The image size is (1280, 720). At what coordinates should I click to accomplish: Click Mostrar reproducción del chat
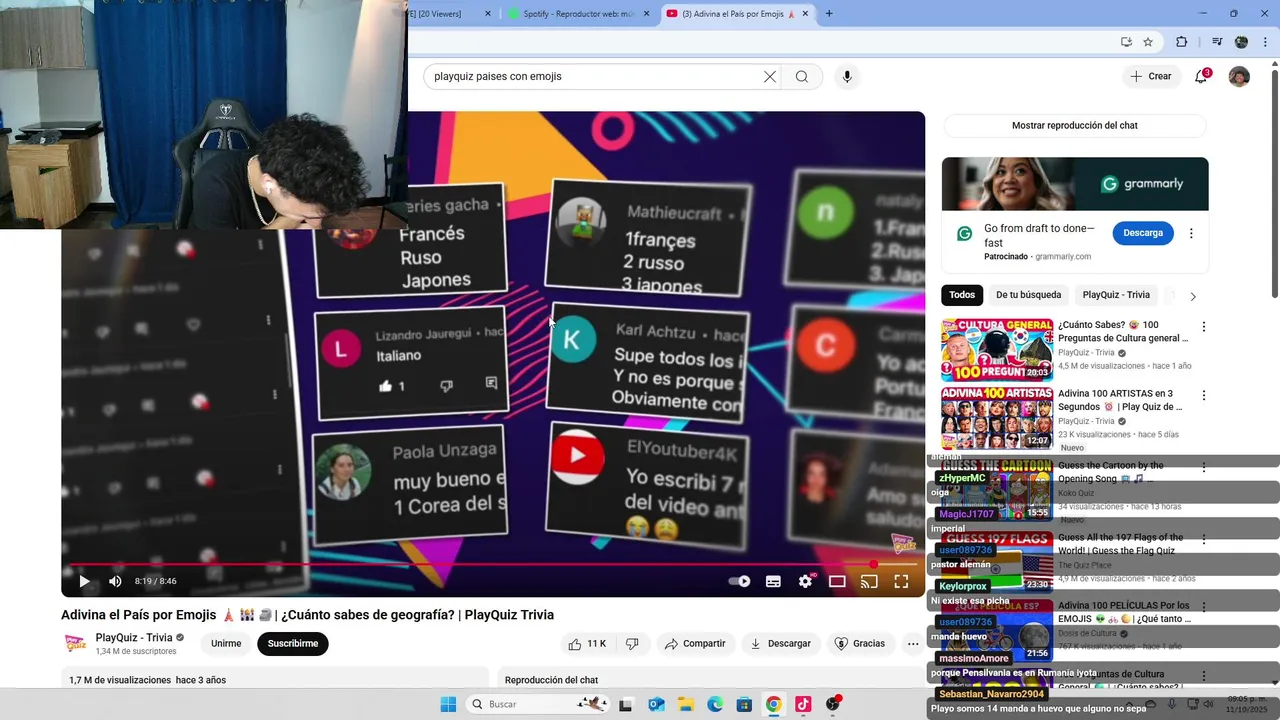pos(1075,126)
